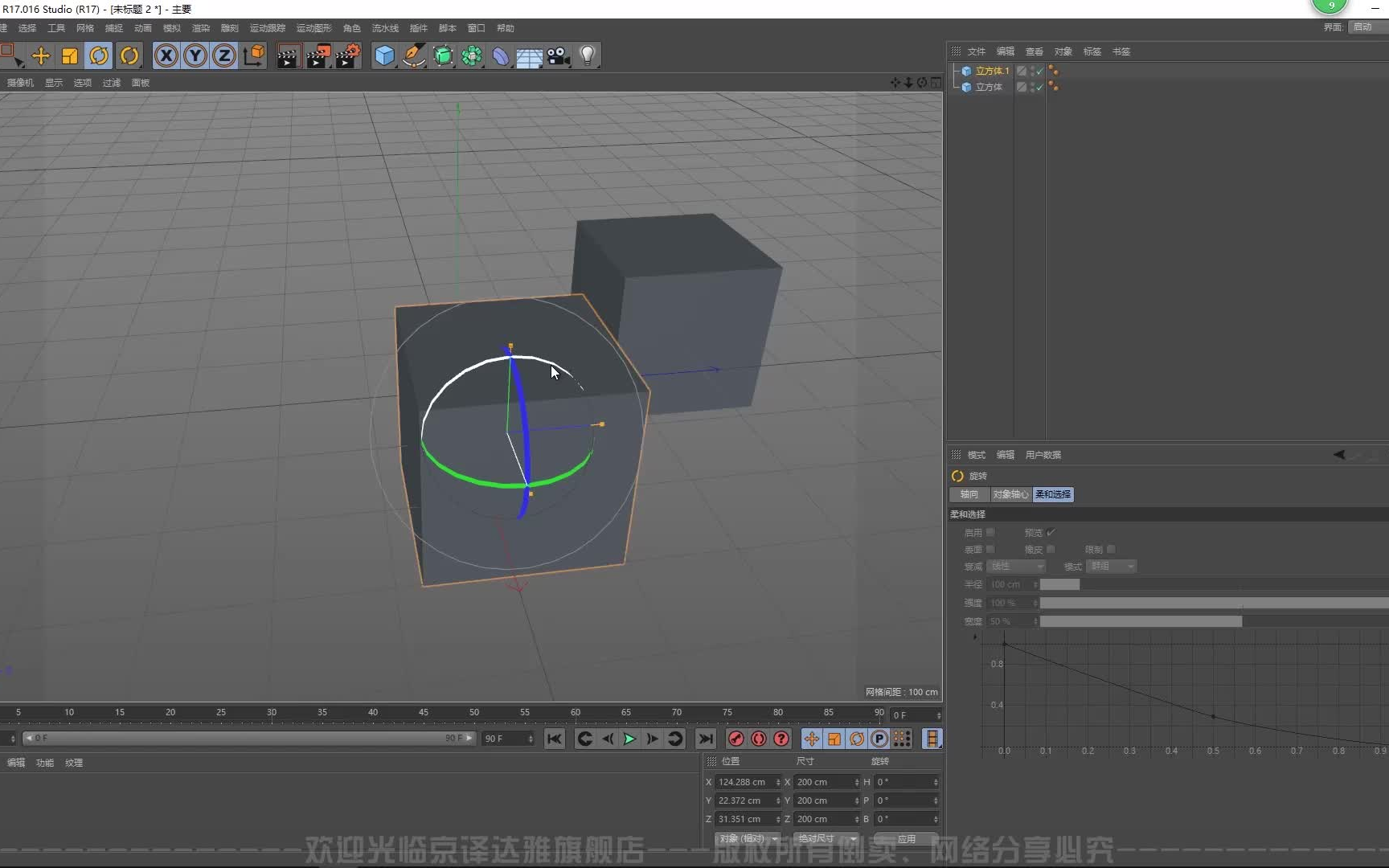Viewport: 1389px width, 868px height.
Task: Enable the 启用 checkbox in 柔和选择
Action: point(990,532)
